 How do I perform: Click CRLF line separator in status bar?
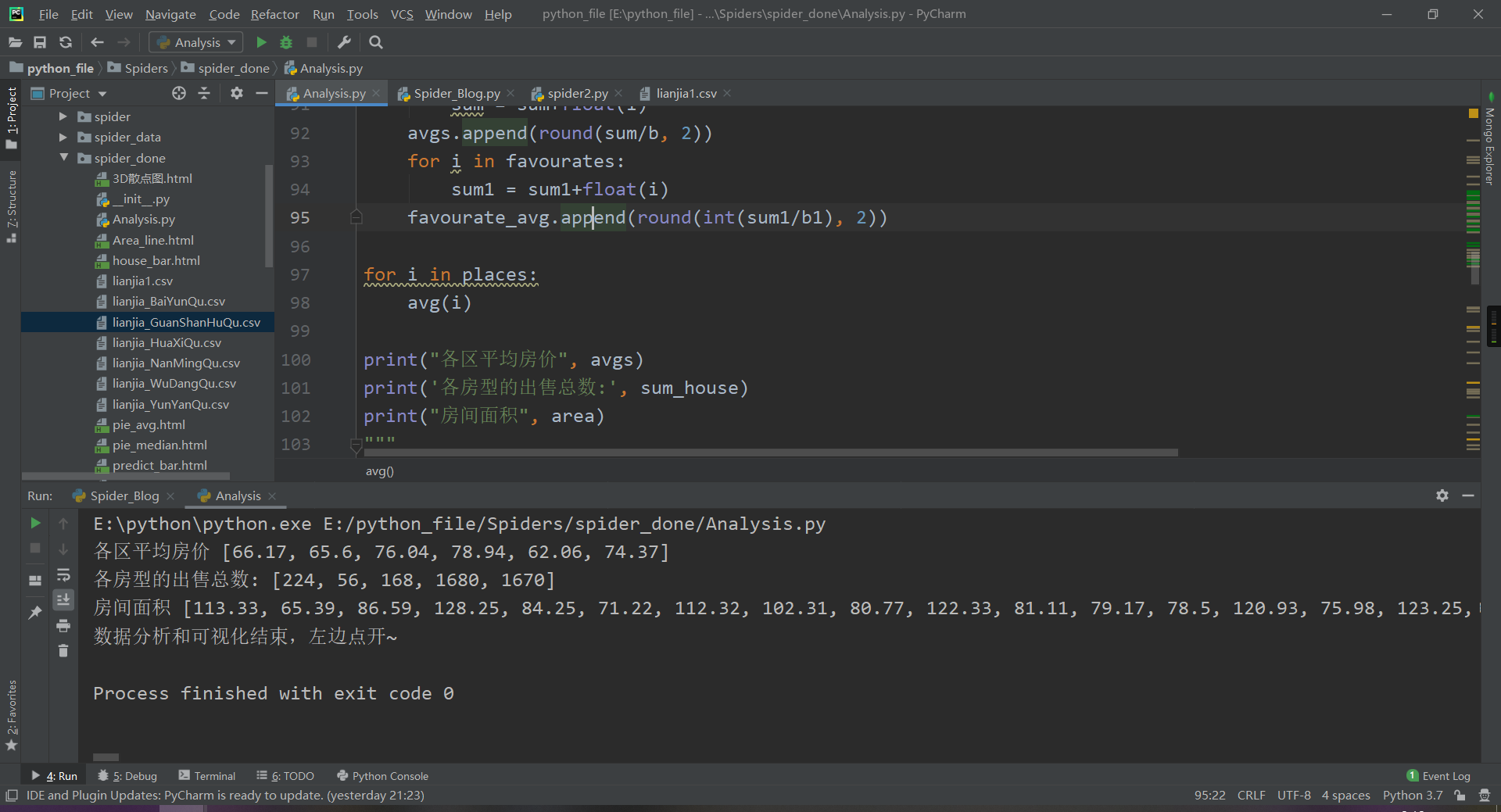(x=1251, y=795)
